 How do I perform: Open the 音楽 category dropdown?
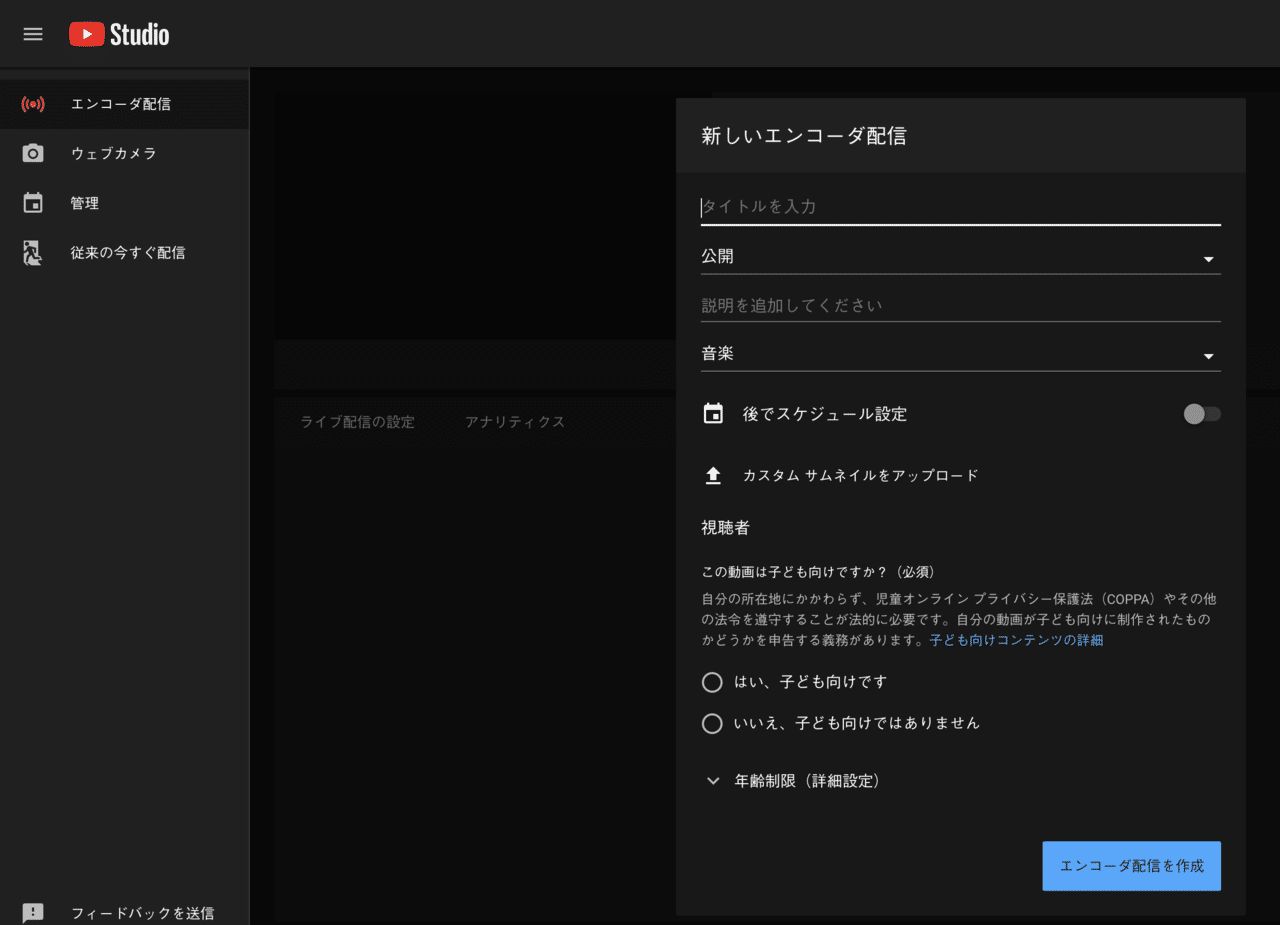pos(1209,354)
